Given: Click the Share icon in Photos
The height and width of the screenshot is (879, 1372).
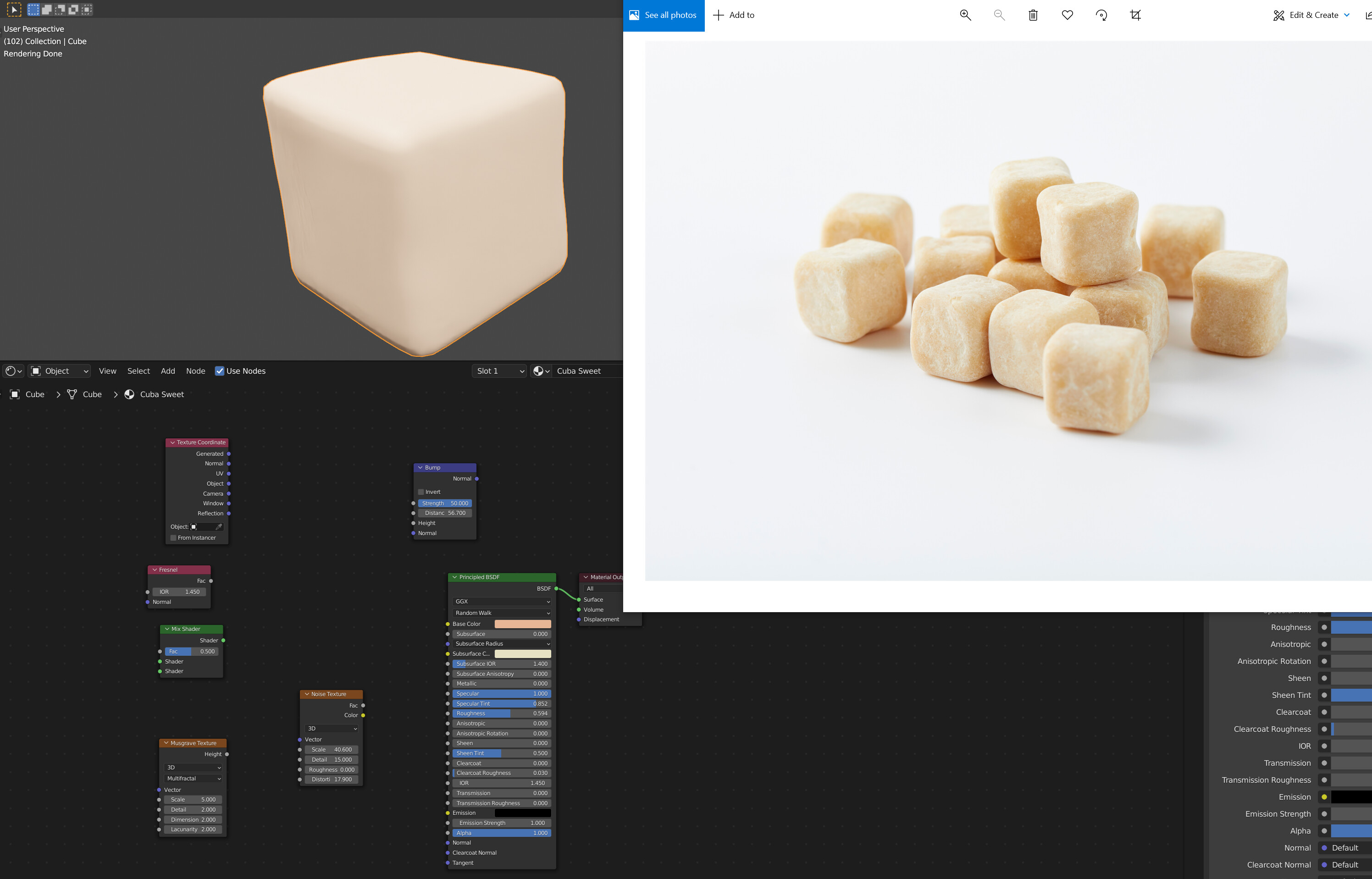Looking at the screenshot, I should 1368,16.
